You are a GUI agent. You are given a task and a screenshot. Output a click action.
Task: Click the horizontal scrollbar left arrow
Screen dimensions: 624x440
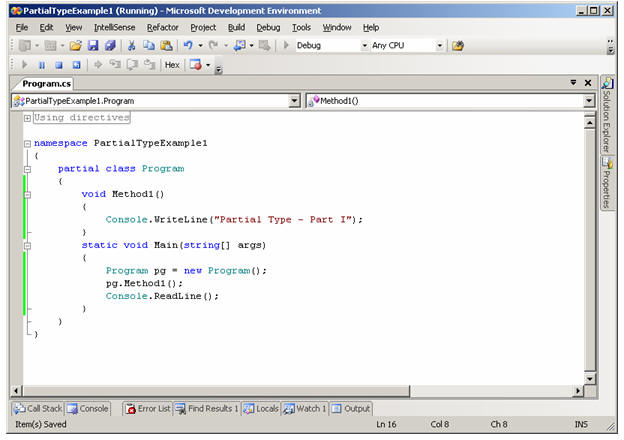(16, 391)
